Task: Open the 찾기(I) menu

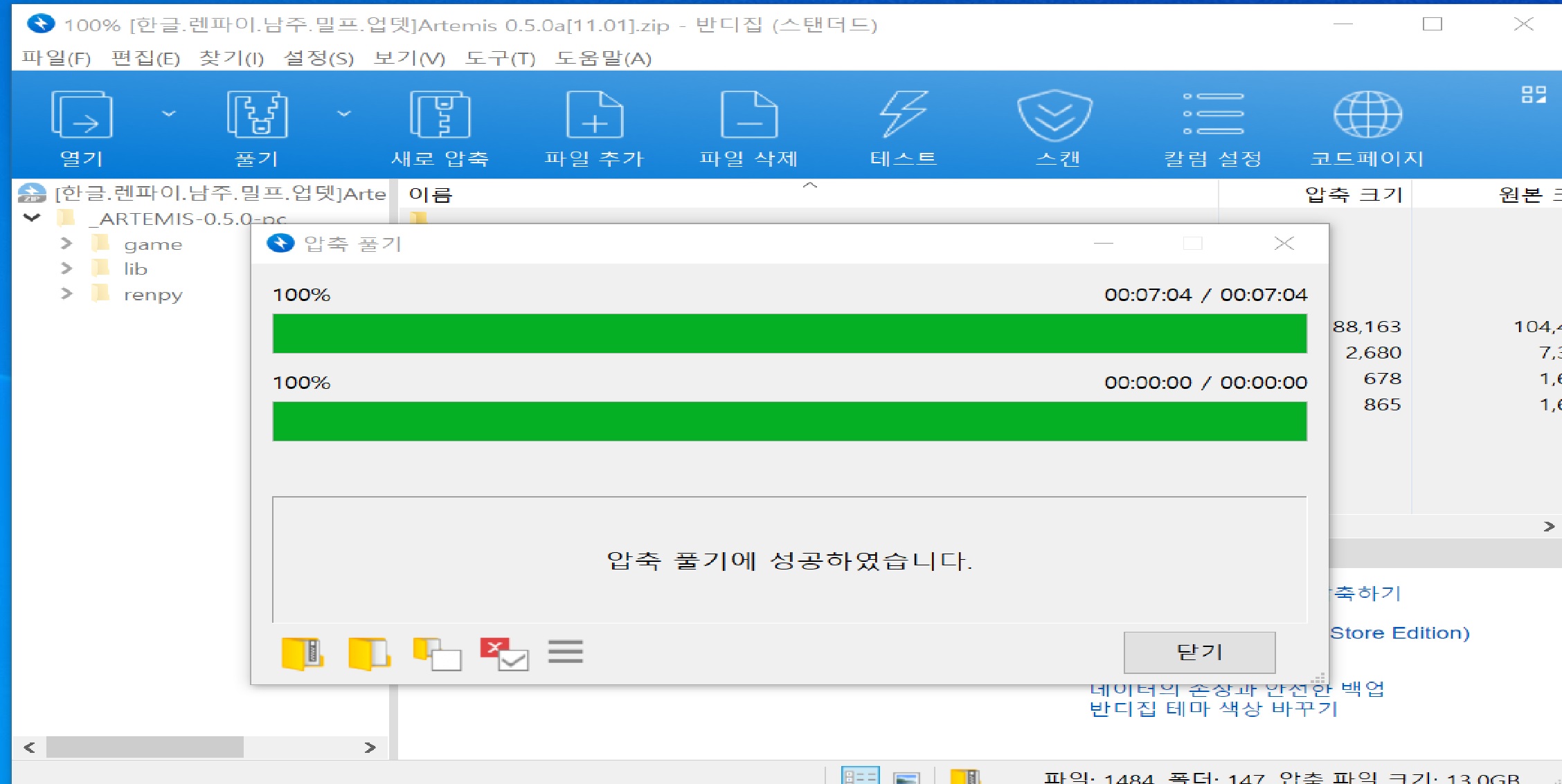Action: (x=231, y=58)
